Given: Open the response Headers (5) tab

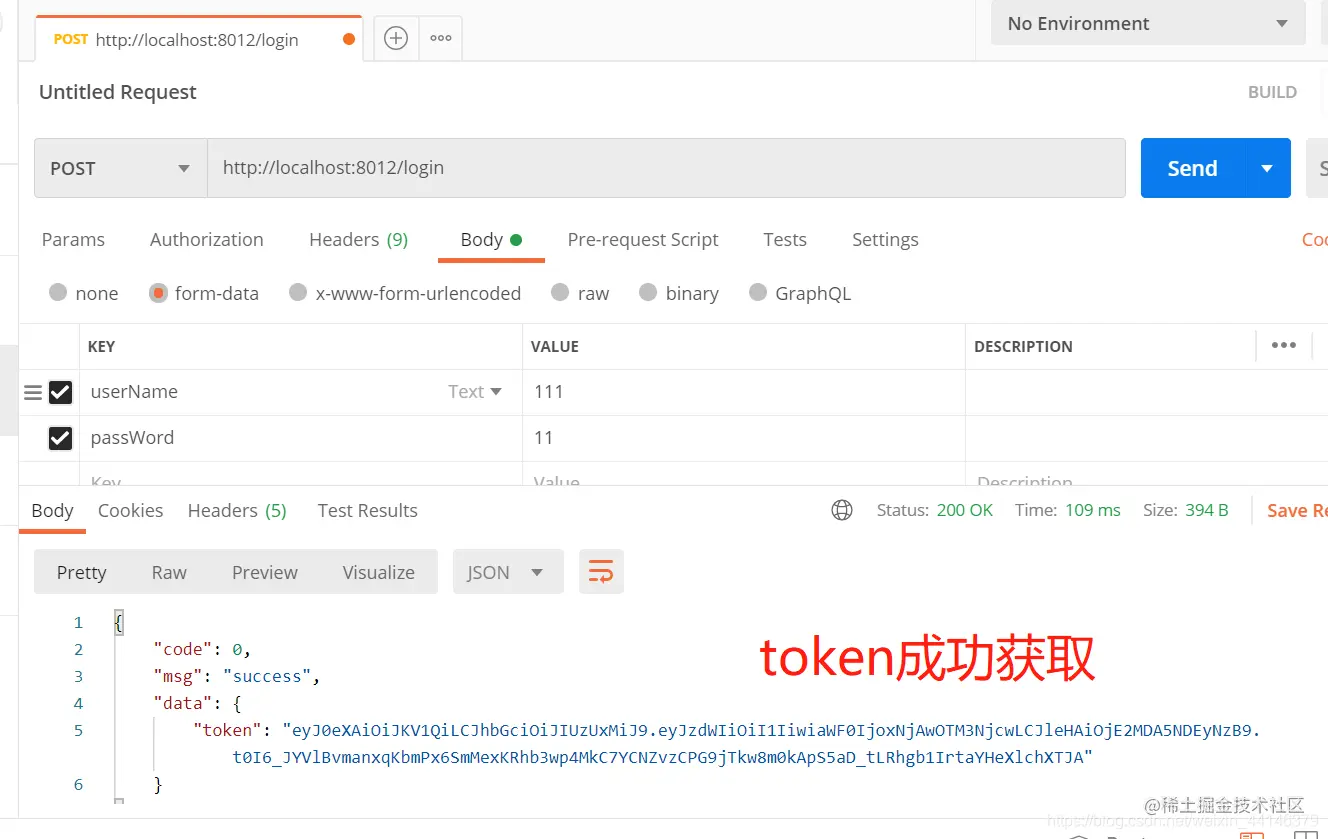Looking at the screenshot, I should (x=237, y=511).
